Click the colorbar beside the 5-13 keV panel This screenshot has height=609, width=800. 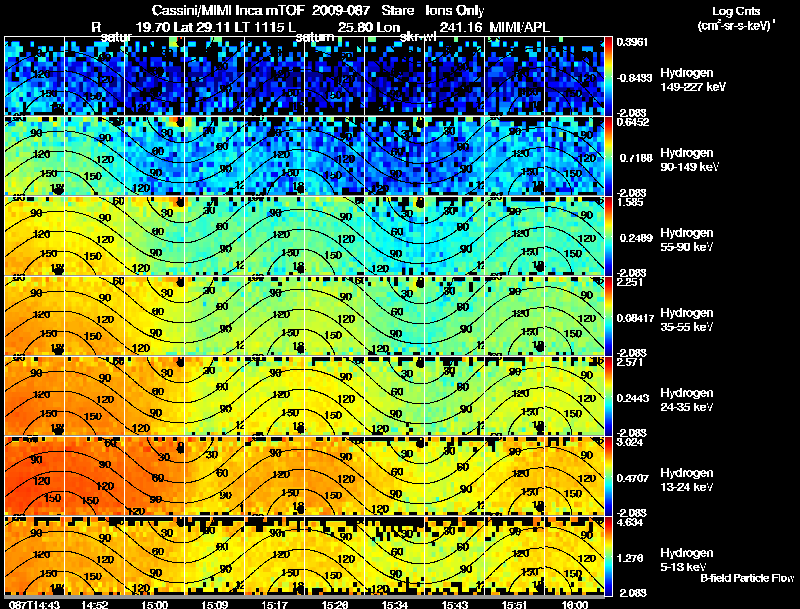click(x=608, y=556)
